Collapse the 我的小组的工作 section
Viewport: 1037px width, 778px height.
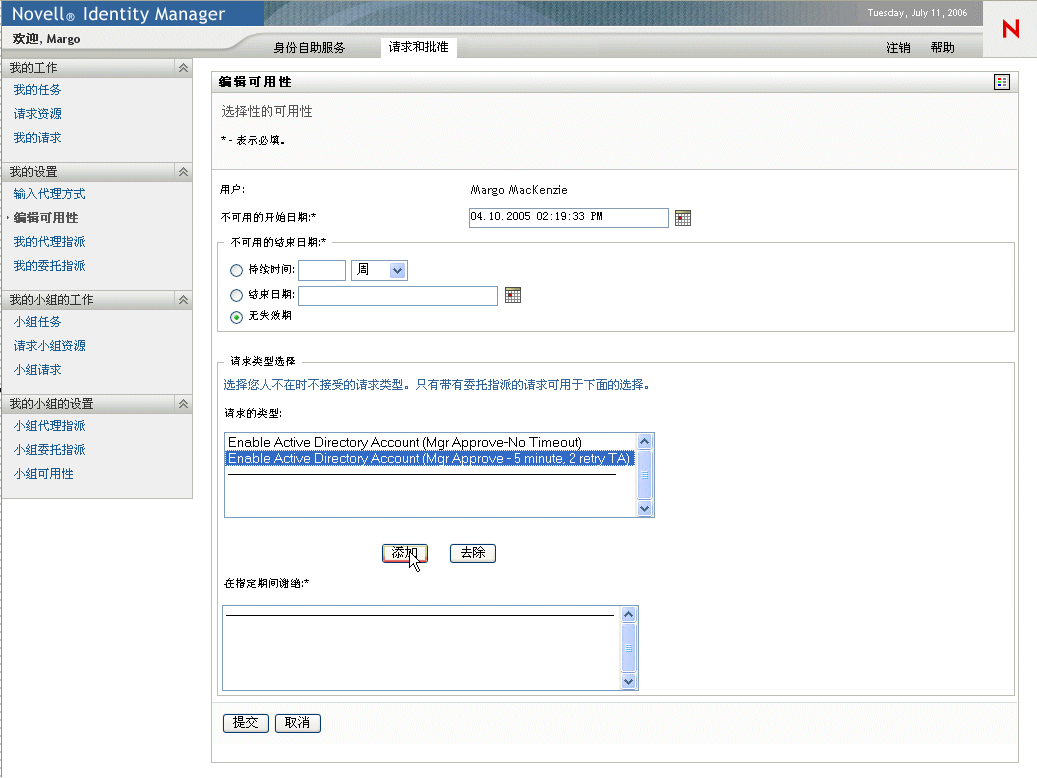183,300
